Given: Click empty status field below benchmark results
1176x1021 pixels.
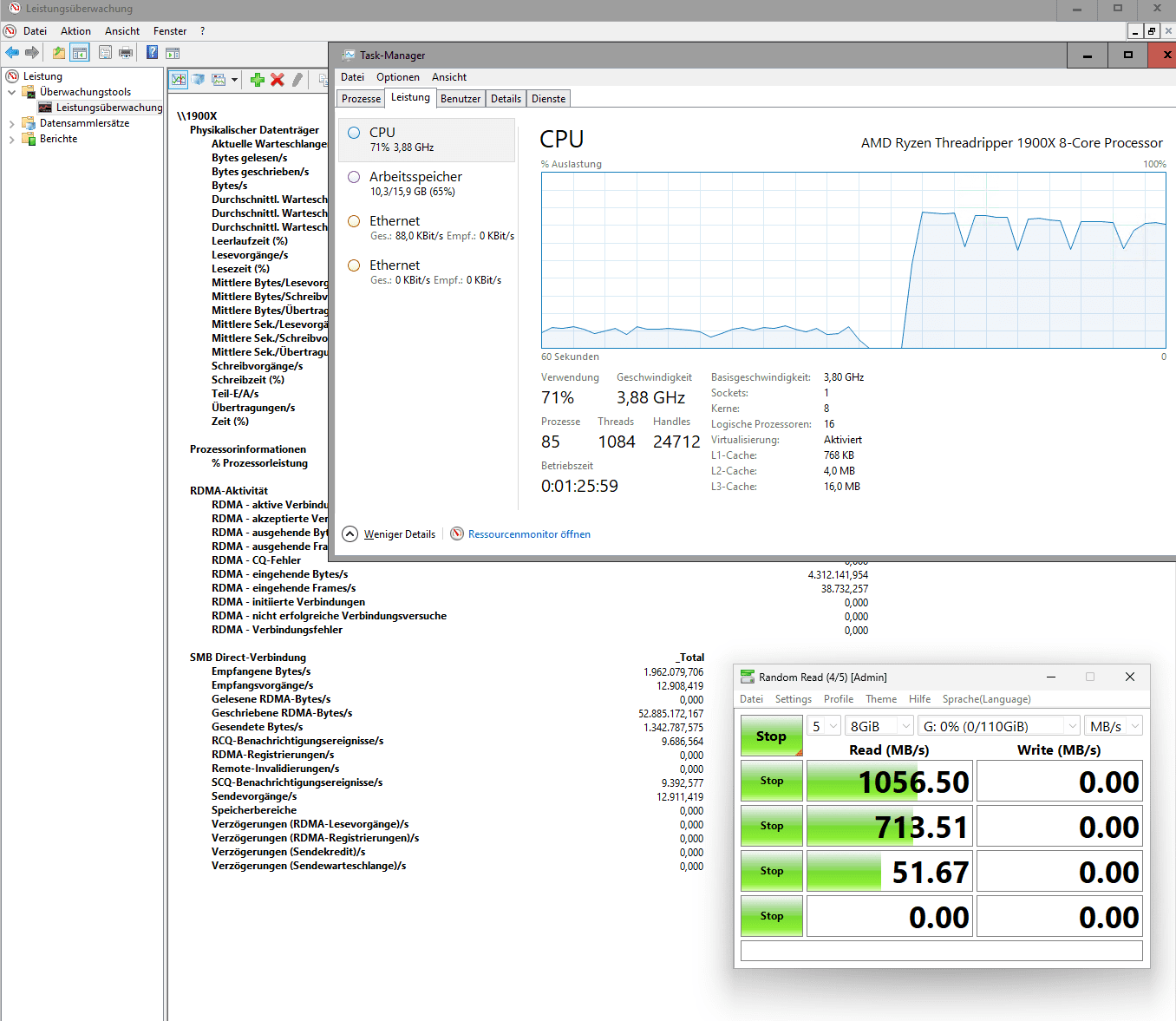Looking at the screenshot, I should pyautogui.click(x=942, y=951).
